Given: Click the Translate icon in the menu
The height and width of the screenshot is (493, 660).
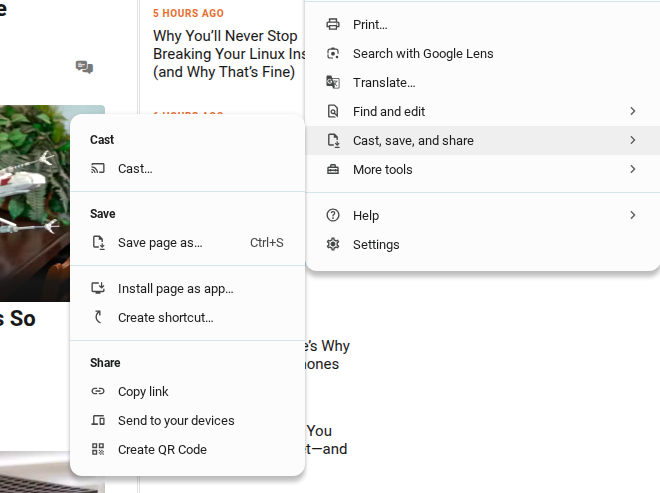Looking at the screenshot, I should click(x=333, y=83).
